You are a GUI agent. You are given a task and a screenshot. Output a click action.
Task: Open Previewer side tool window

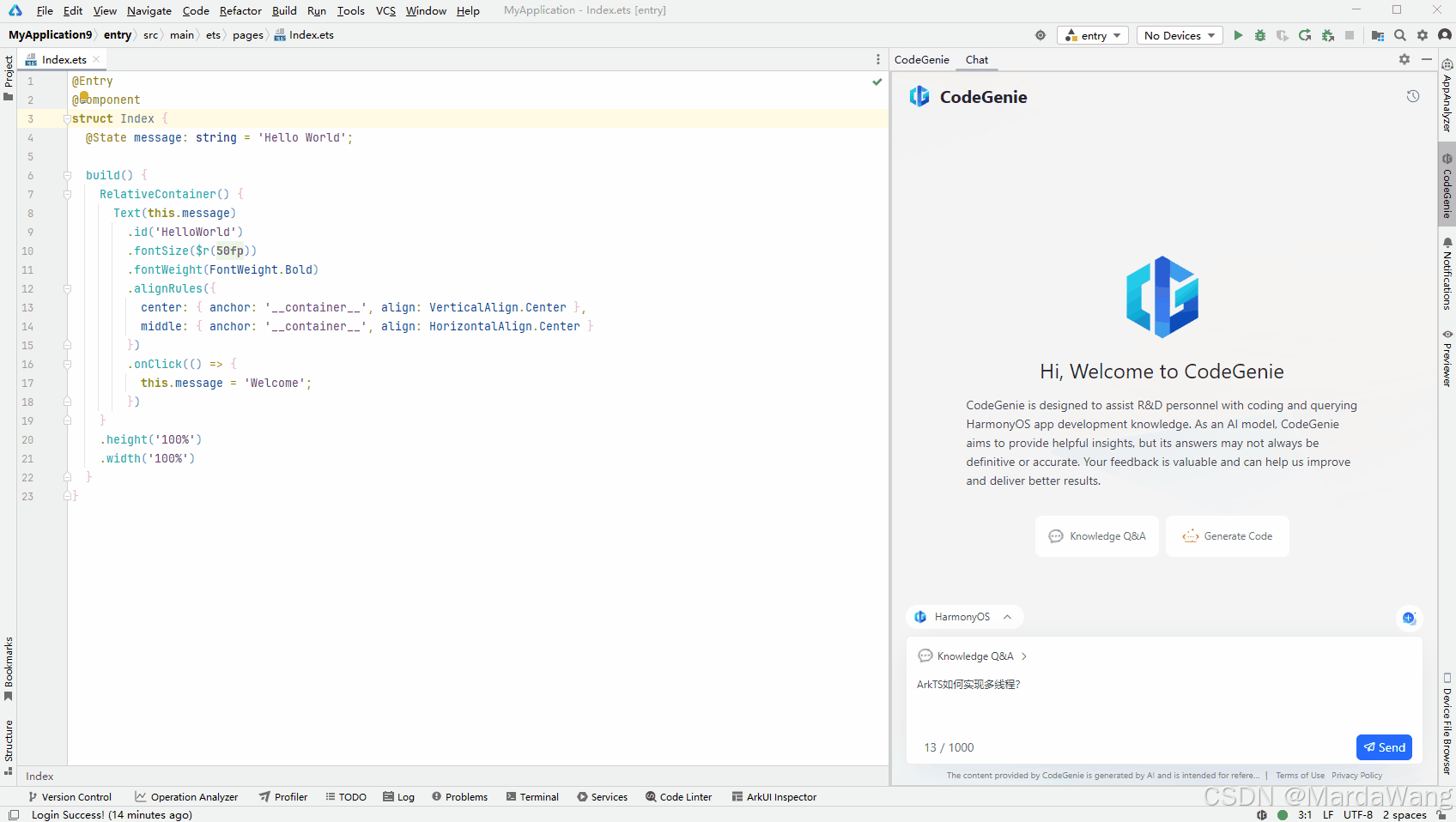[x=1447, y=358]
